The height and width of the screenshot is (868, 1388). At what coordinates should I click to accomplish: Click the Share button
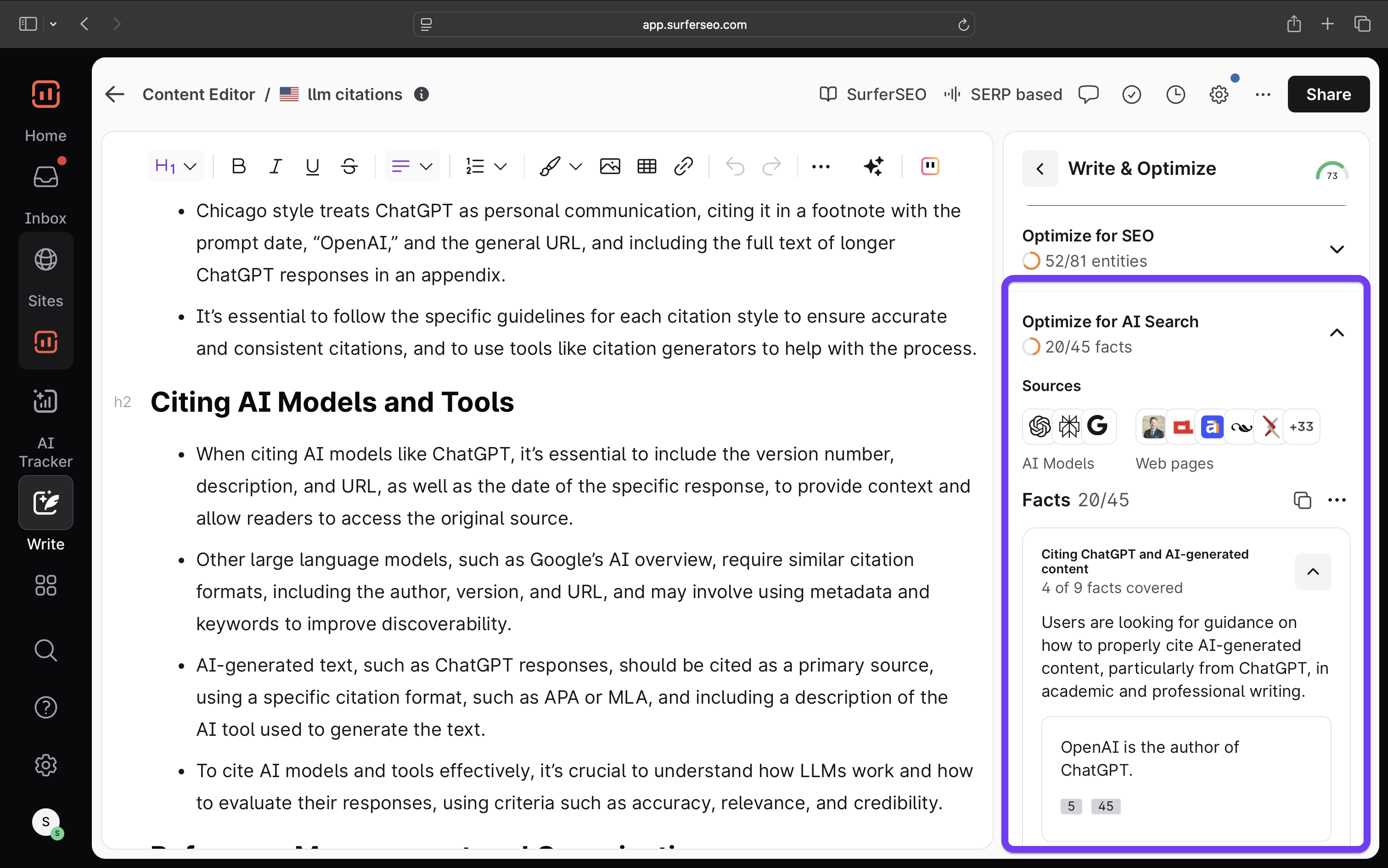coord(1328,95)
